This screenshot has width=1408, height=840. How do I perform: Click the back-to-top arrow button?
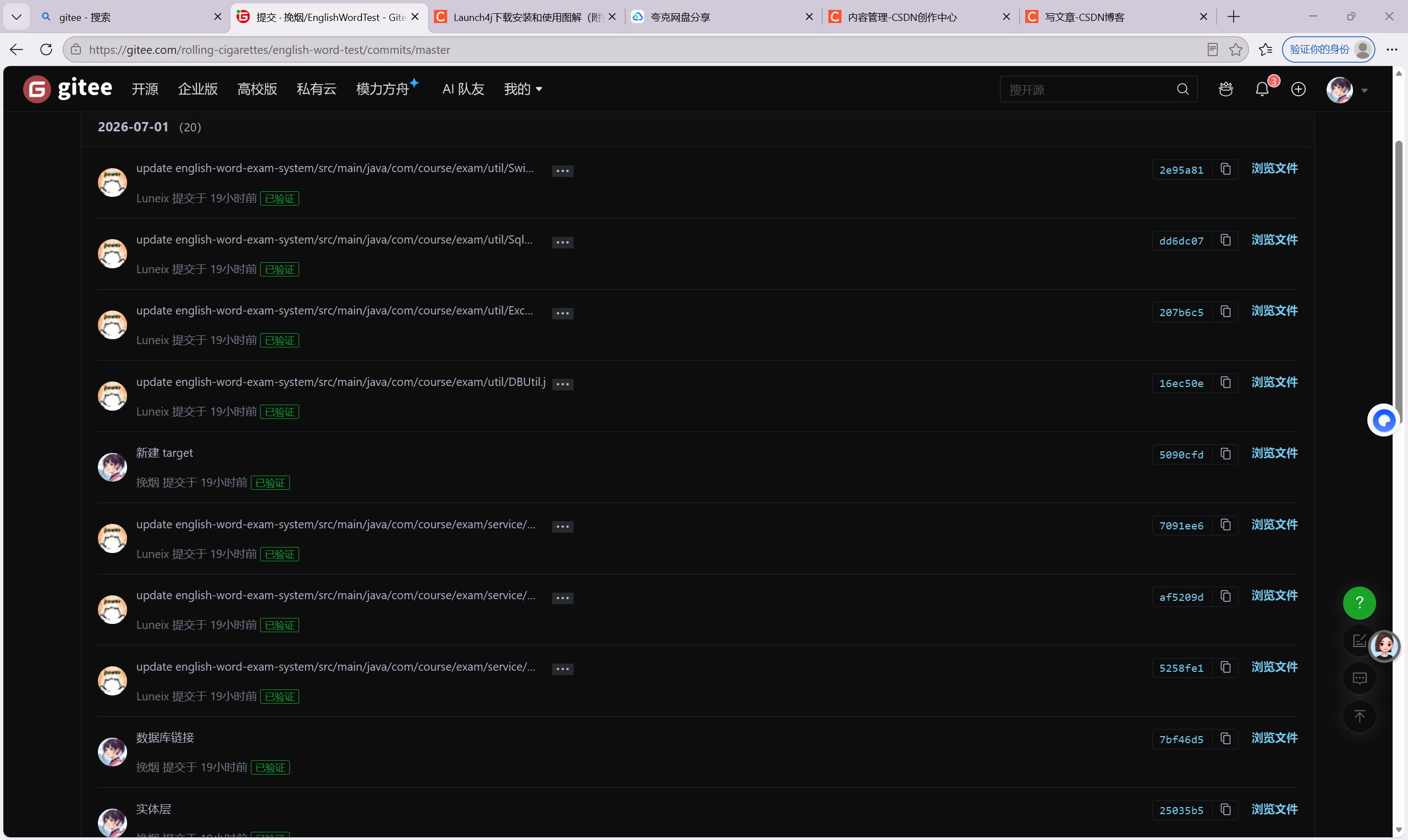pos(1359,716)
